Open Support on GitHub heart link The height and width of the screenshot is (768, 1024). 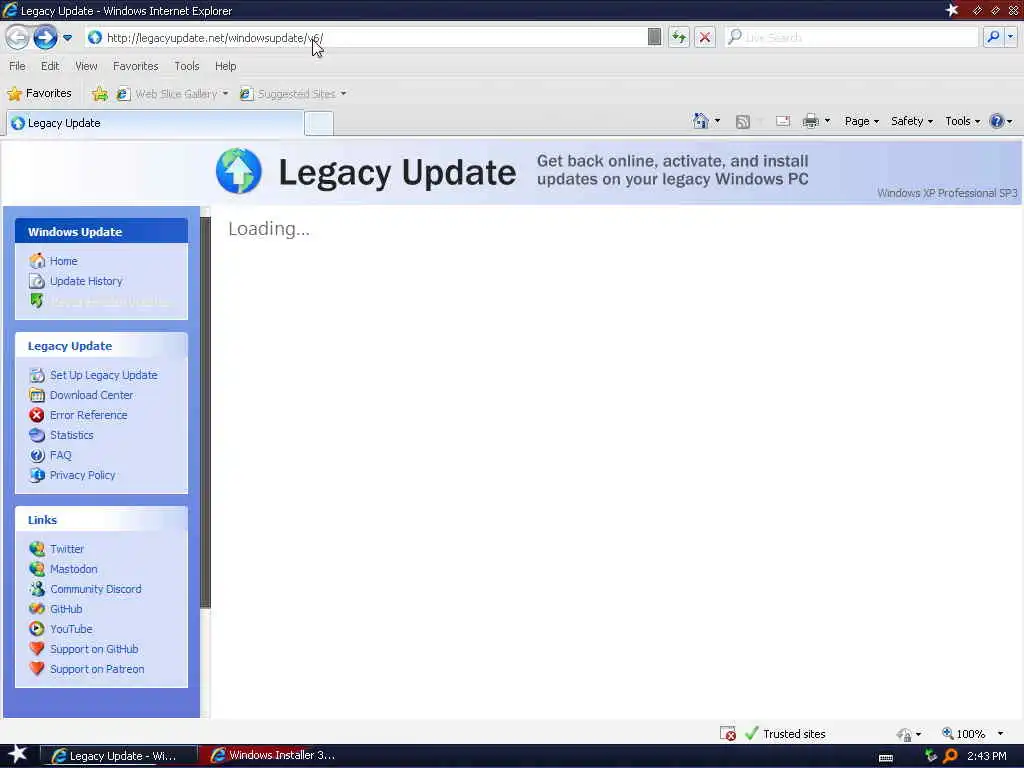[x=94, y=649]
